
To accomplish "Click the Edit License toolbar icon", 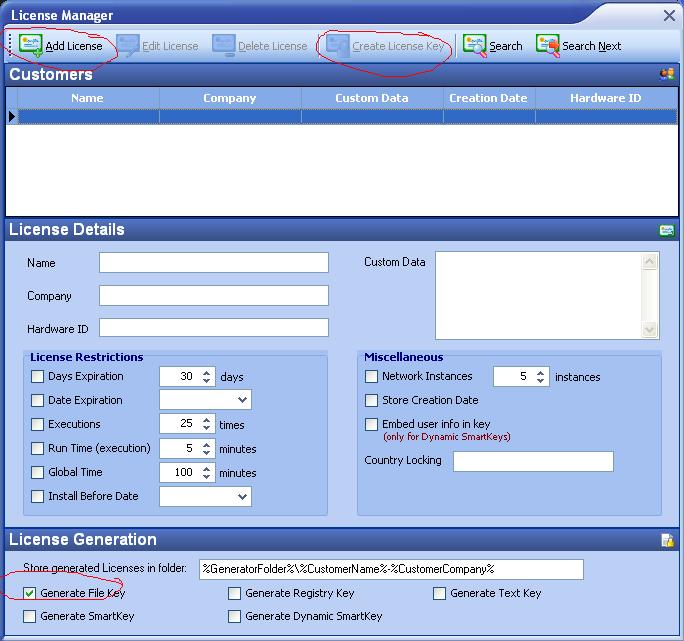I will (x=127, y=45).
